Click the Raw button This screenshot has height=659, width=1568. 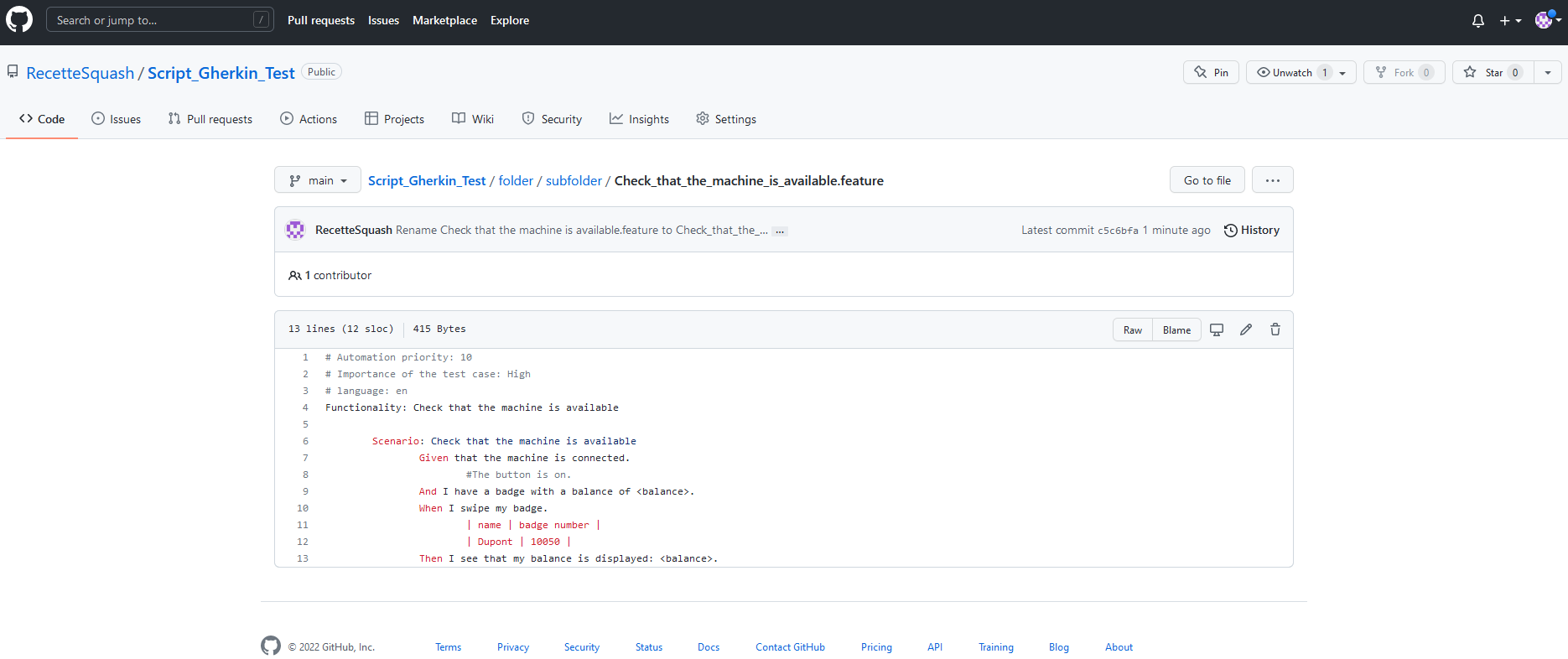click(1132, 329)
